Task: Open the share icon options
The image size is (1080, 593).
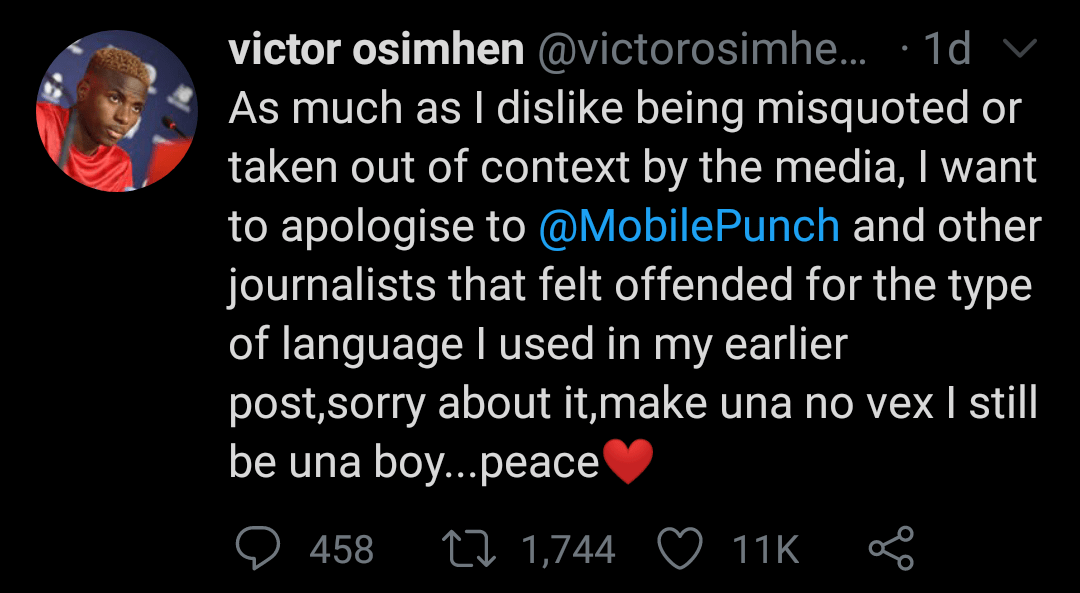Action: click(x=891, y=548)
